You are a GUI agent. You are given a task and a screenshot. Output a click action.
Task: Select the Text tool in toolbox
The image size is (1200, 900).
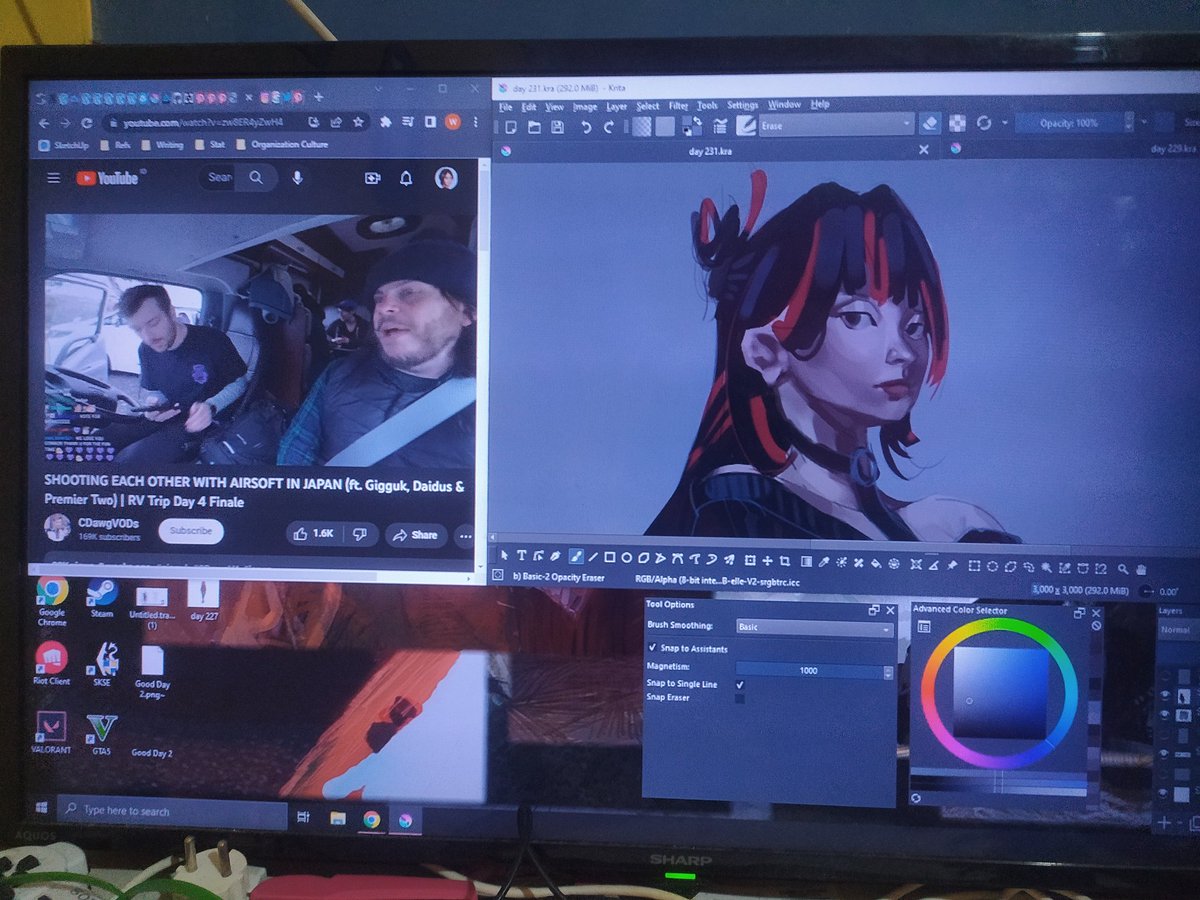[521, 557]
